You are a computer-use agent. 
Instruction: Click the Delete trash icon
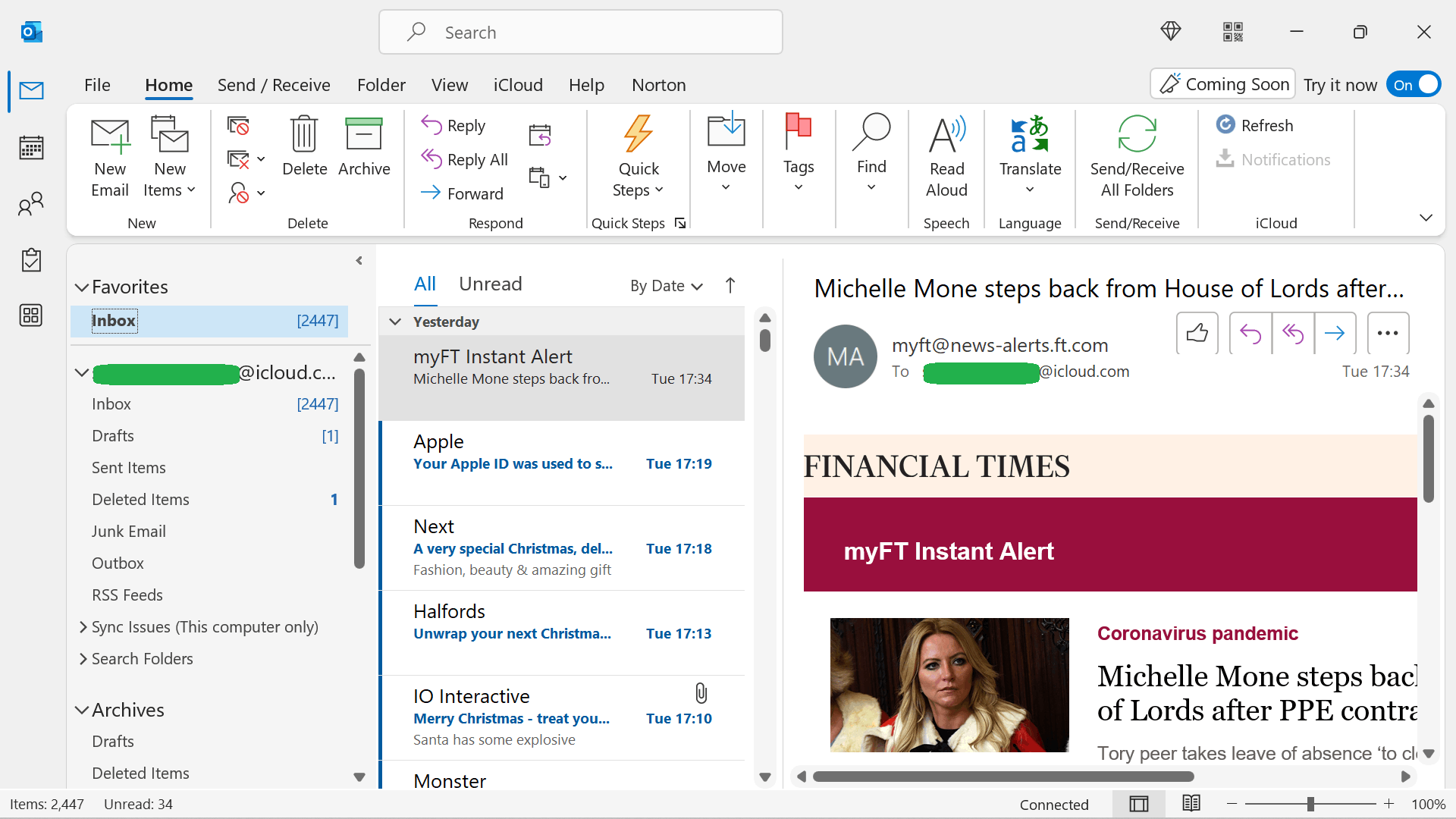[304, 133]
